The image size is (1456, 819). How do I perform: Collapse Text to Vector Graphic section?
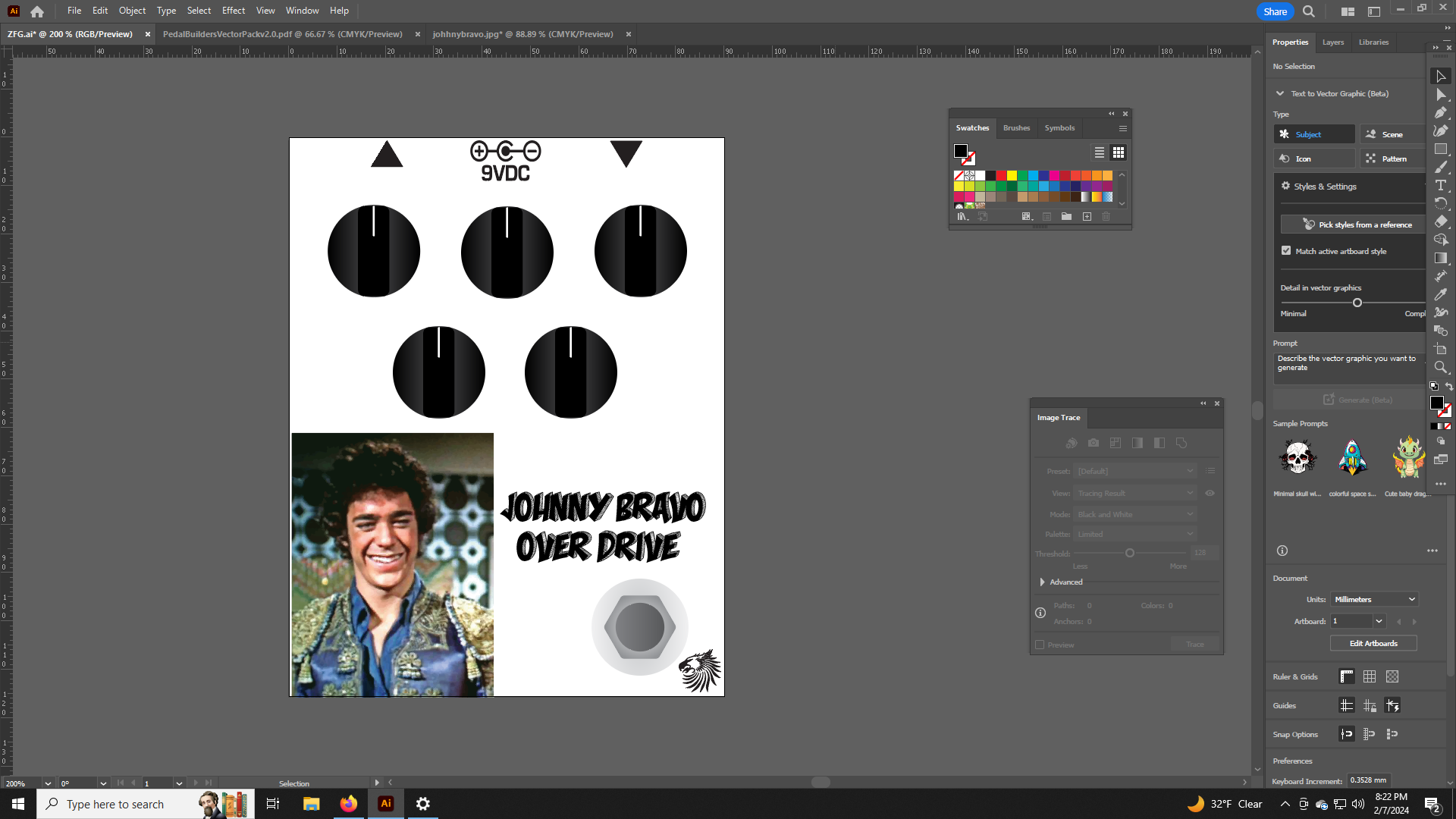pos(1280,93)
